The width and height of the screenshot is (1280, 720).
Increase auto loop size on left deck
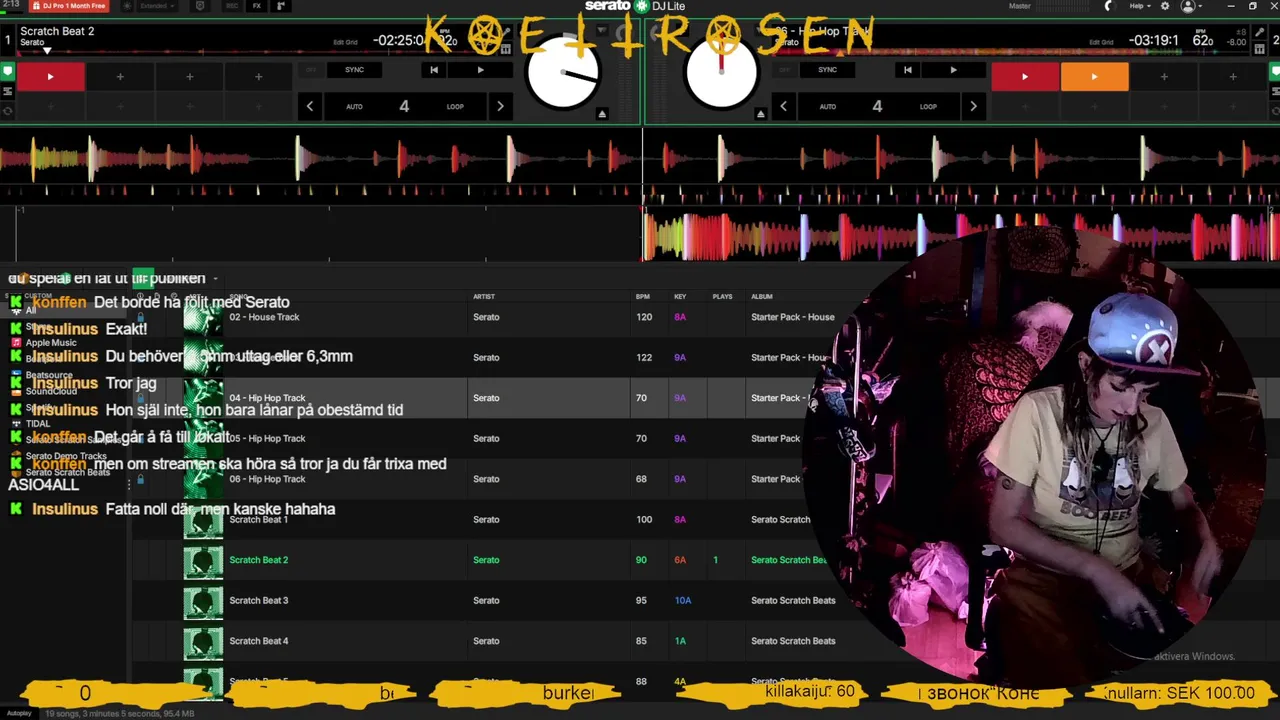pos(500,106)
